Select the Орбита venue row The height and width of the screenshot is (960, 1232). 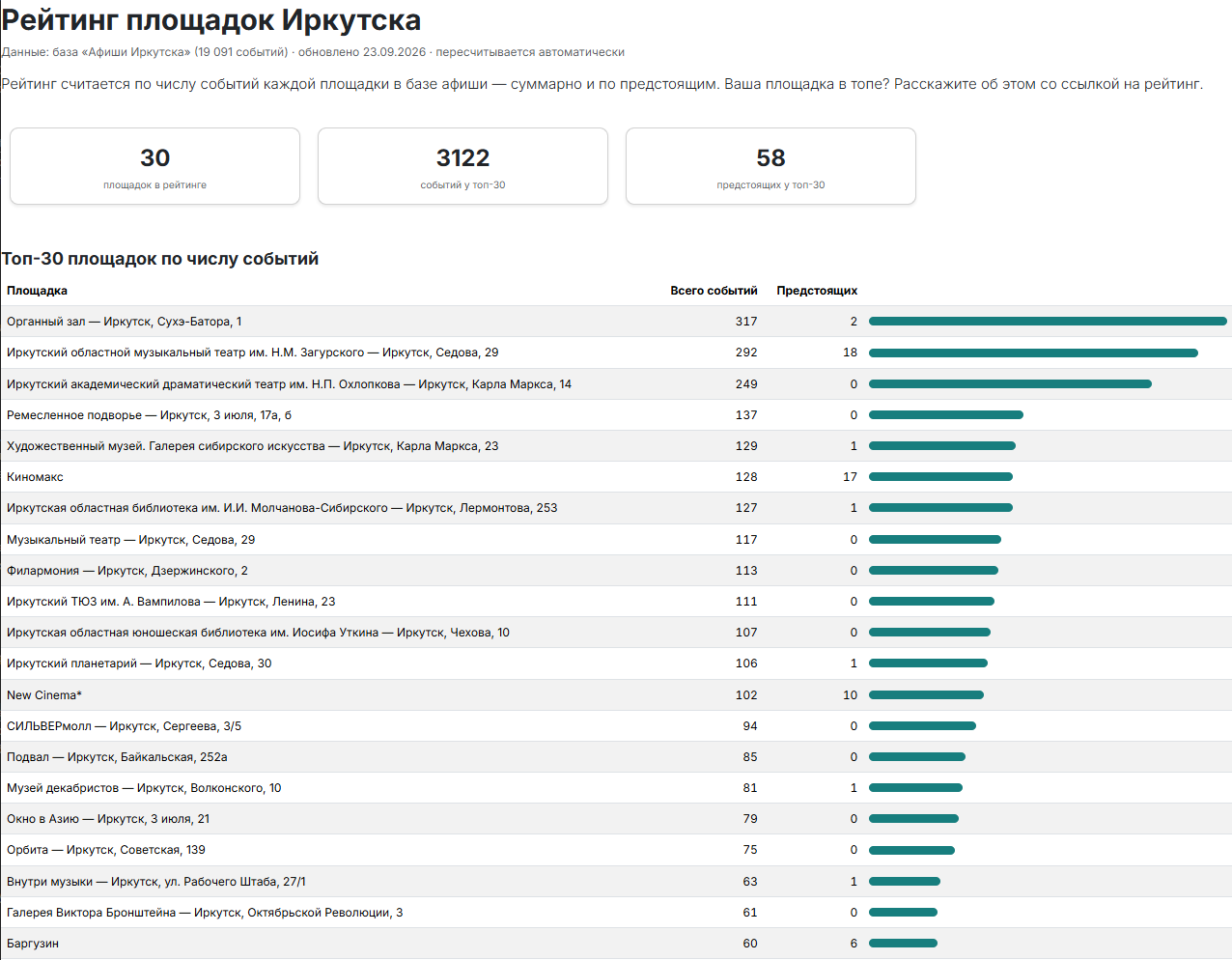tap(616, 850)
